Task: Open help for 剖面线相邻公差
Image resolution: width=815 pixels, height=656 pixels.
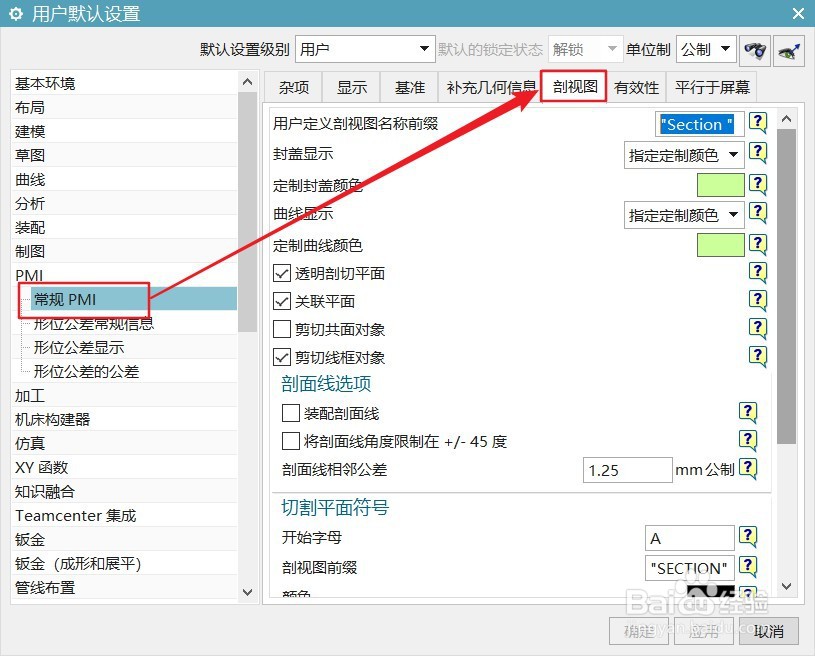Action: tap(748, 469)
